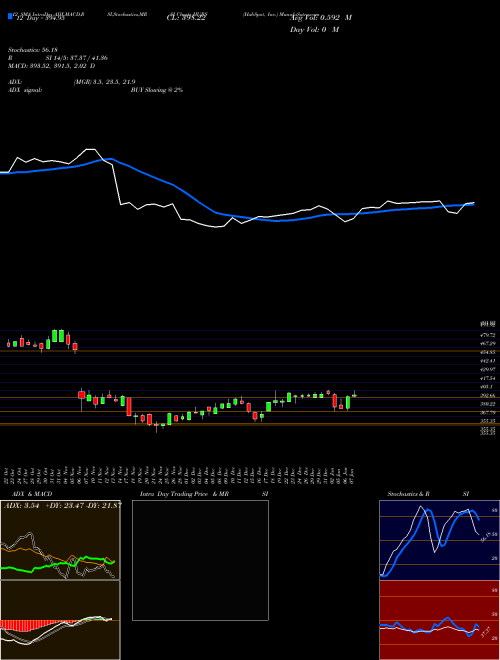
Task: Click the blue 12-day SMA legend square
Action: click(x=10, y=16)
